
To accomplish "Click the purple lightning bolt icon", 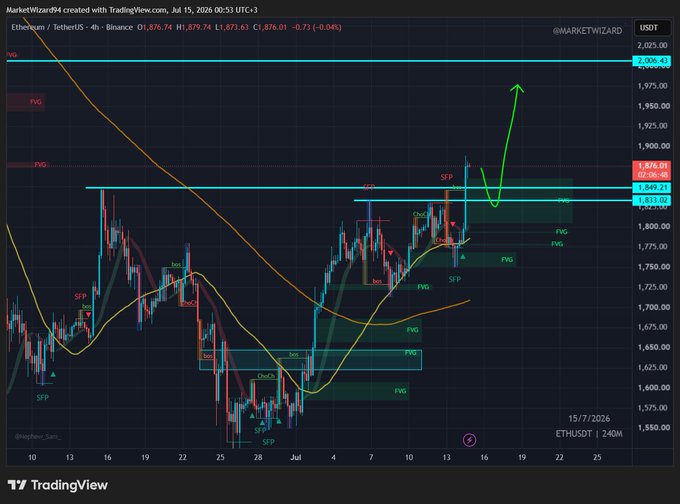I will [469, 440].
